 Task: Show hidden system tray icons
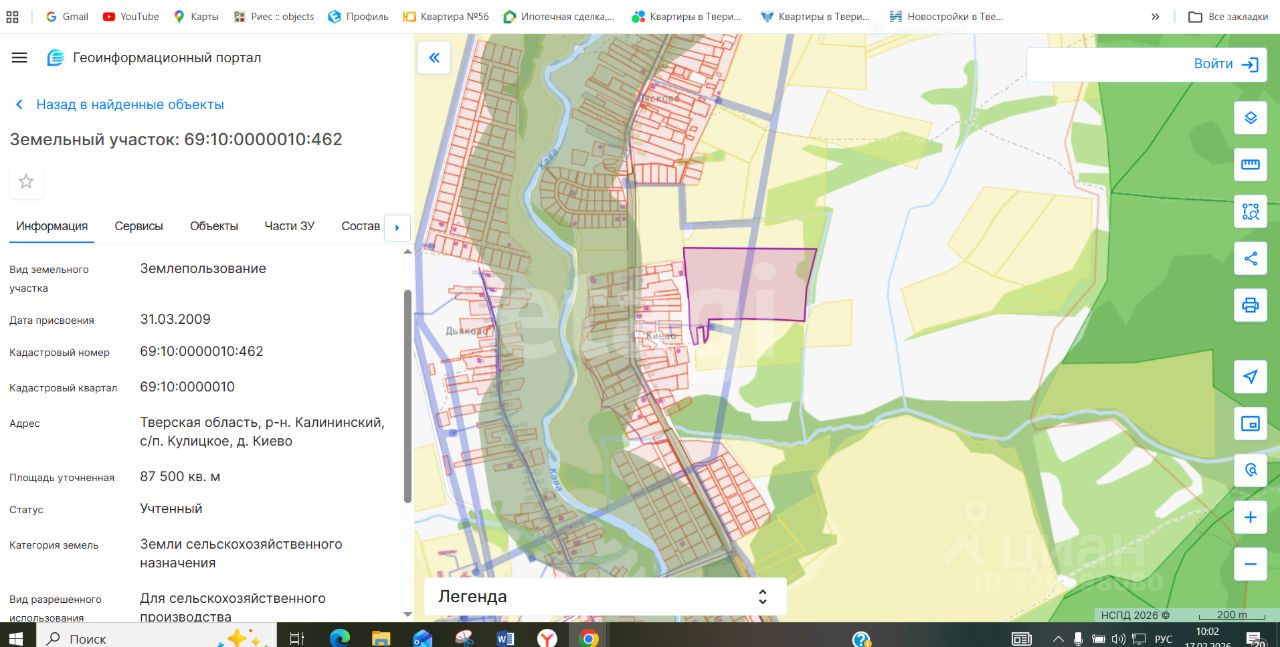[x=1058, y=638]
